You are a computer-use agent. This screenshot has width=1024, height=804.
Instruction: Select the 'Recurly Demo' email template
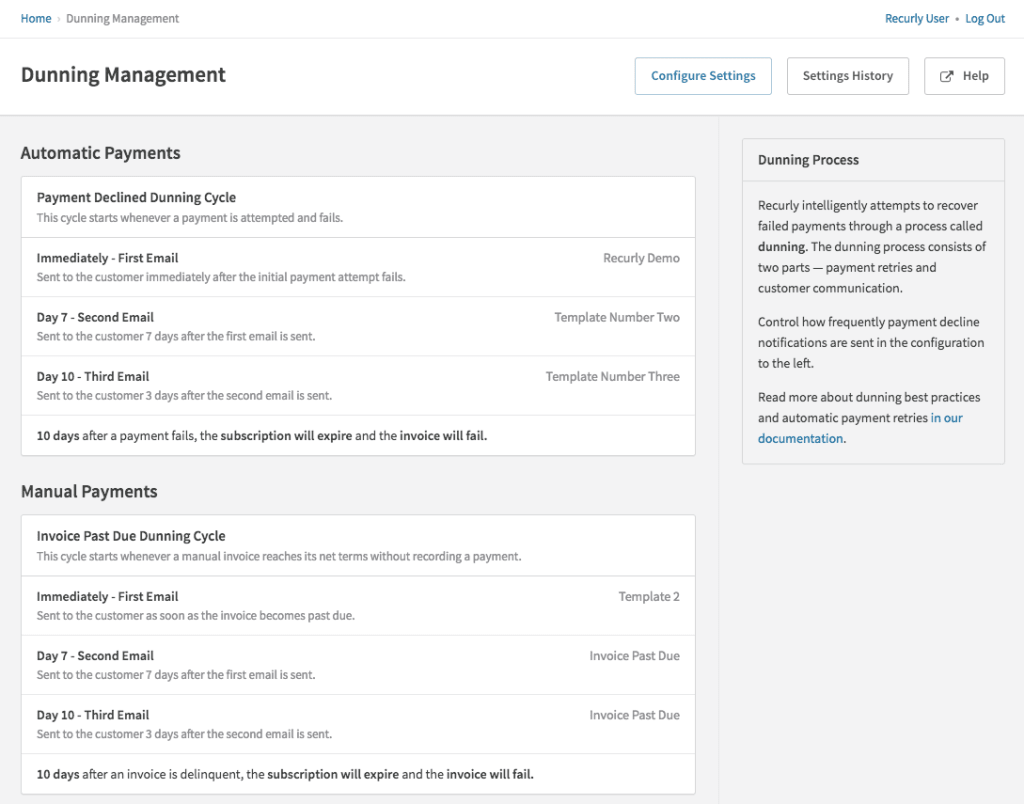point(641,257)
